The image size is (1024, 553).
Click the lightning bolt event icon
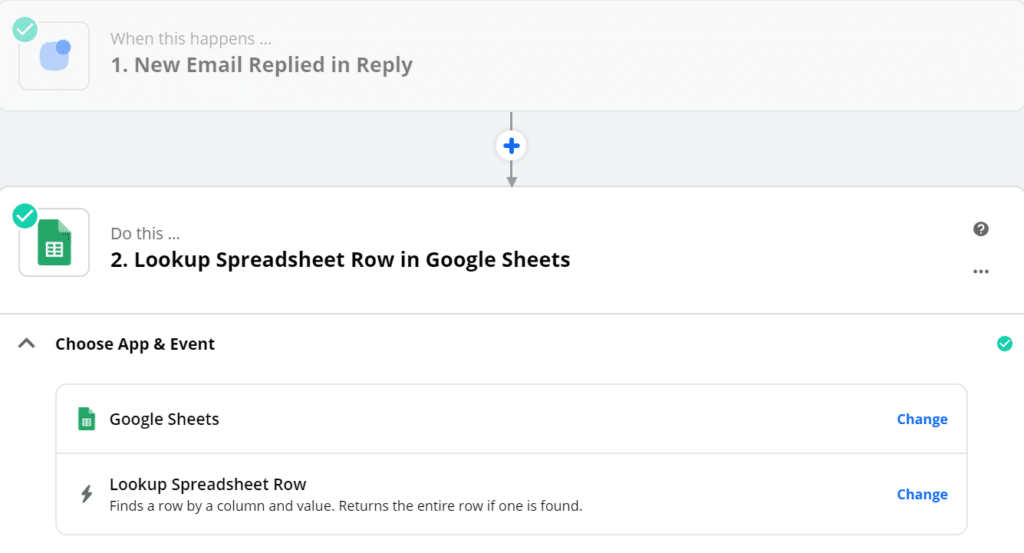pyautogui.click(x=87, y=494)
